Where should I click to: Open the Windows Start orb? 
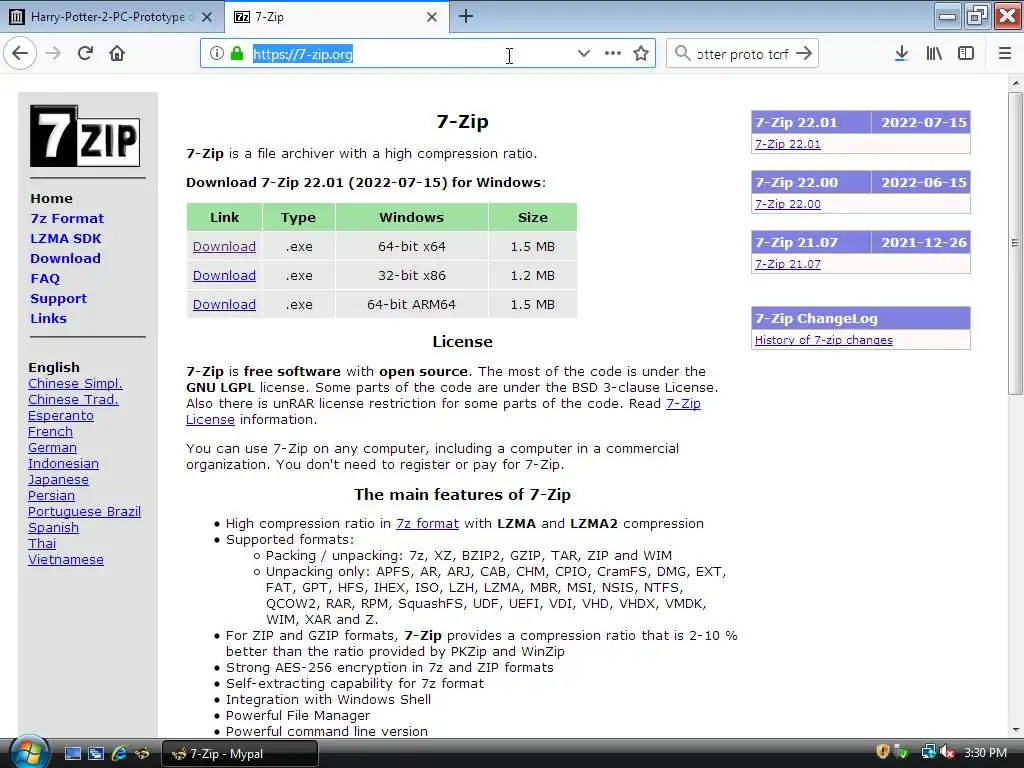point(29,752)
